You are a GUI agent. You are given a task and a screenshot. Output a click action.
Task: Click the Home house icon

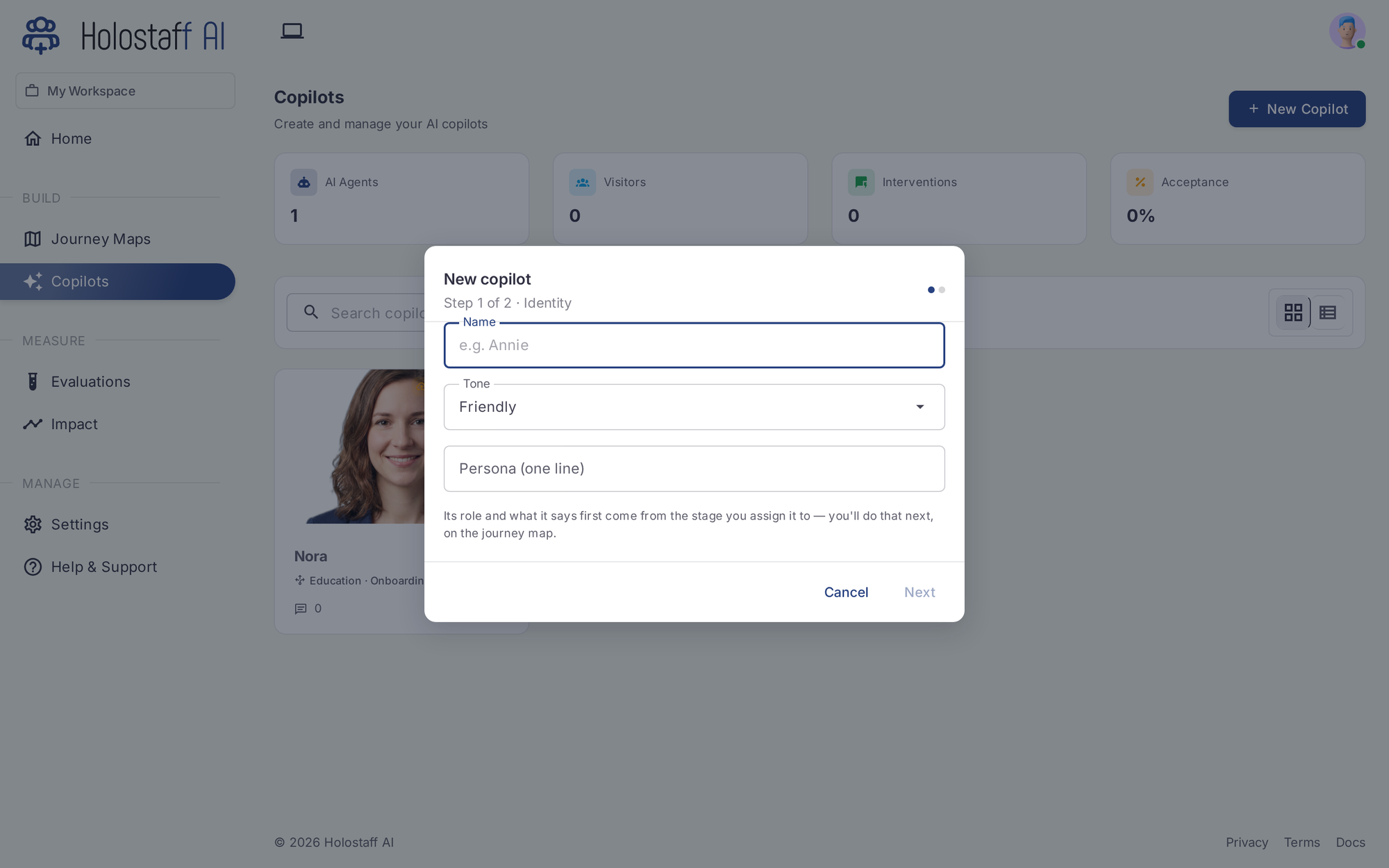point(33,138)
